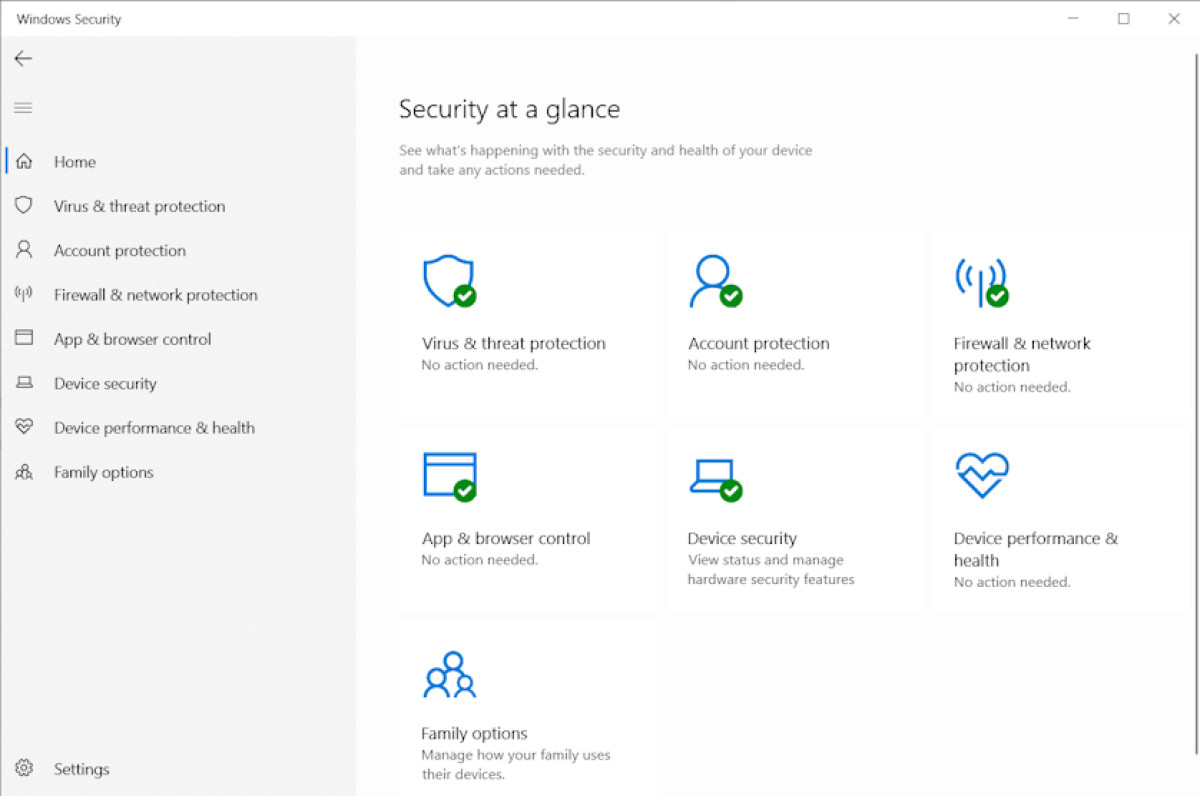Open the Family options tile title
The width and height of the screenshot is (1200, 796).
click(x=474, y=733)
